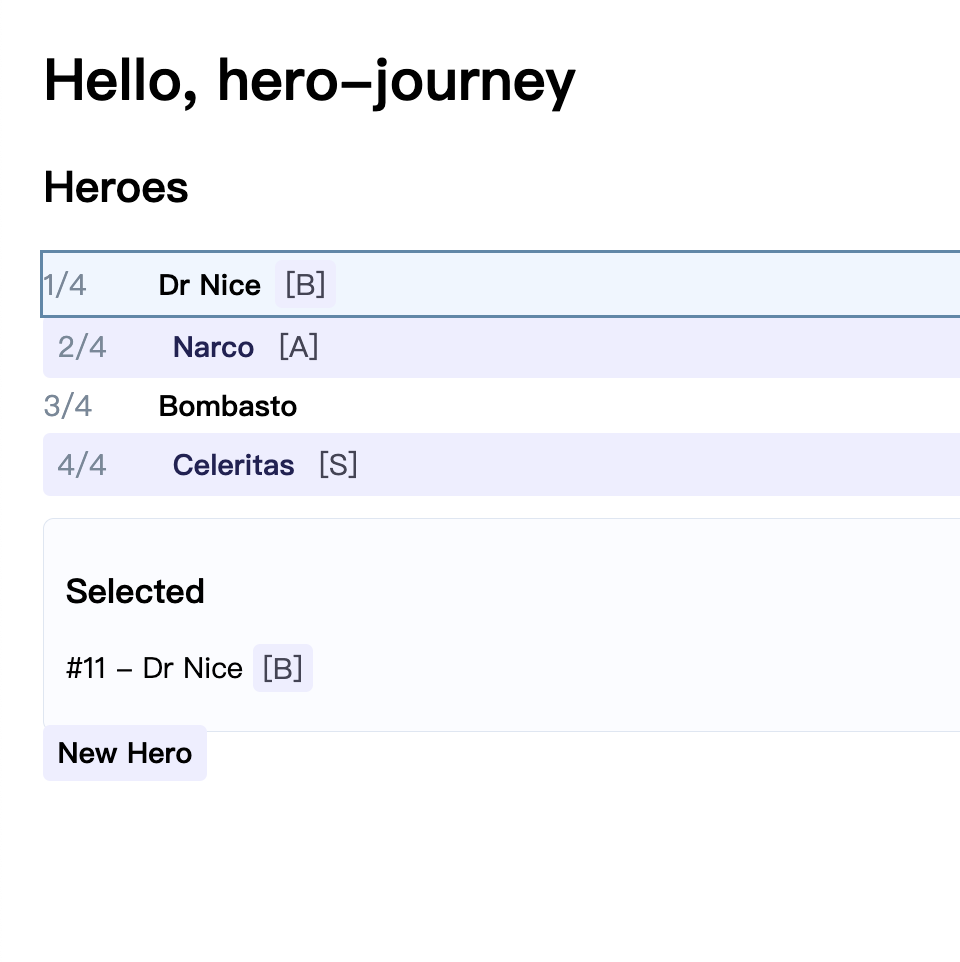Choose the Bombasto hero entry
Viewport: 960px width, 962px height.
pyautogui.click(x=228, y=406)
